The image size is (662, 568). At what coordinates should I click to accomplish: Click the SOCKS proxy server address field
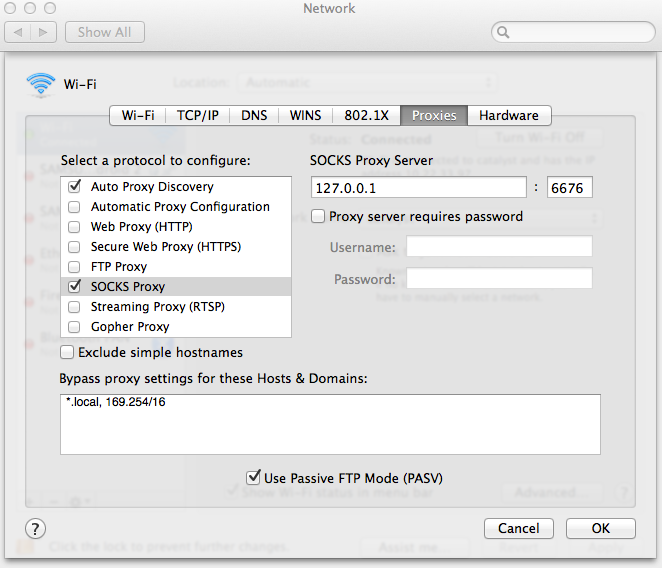coord(419,187)
